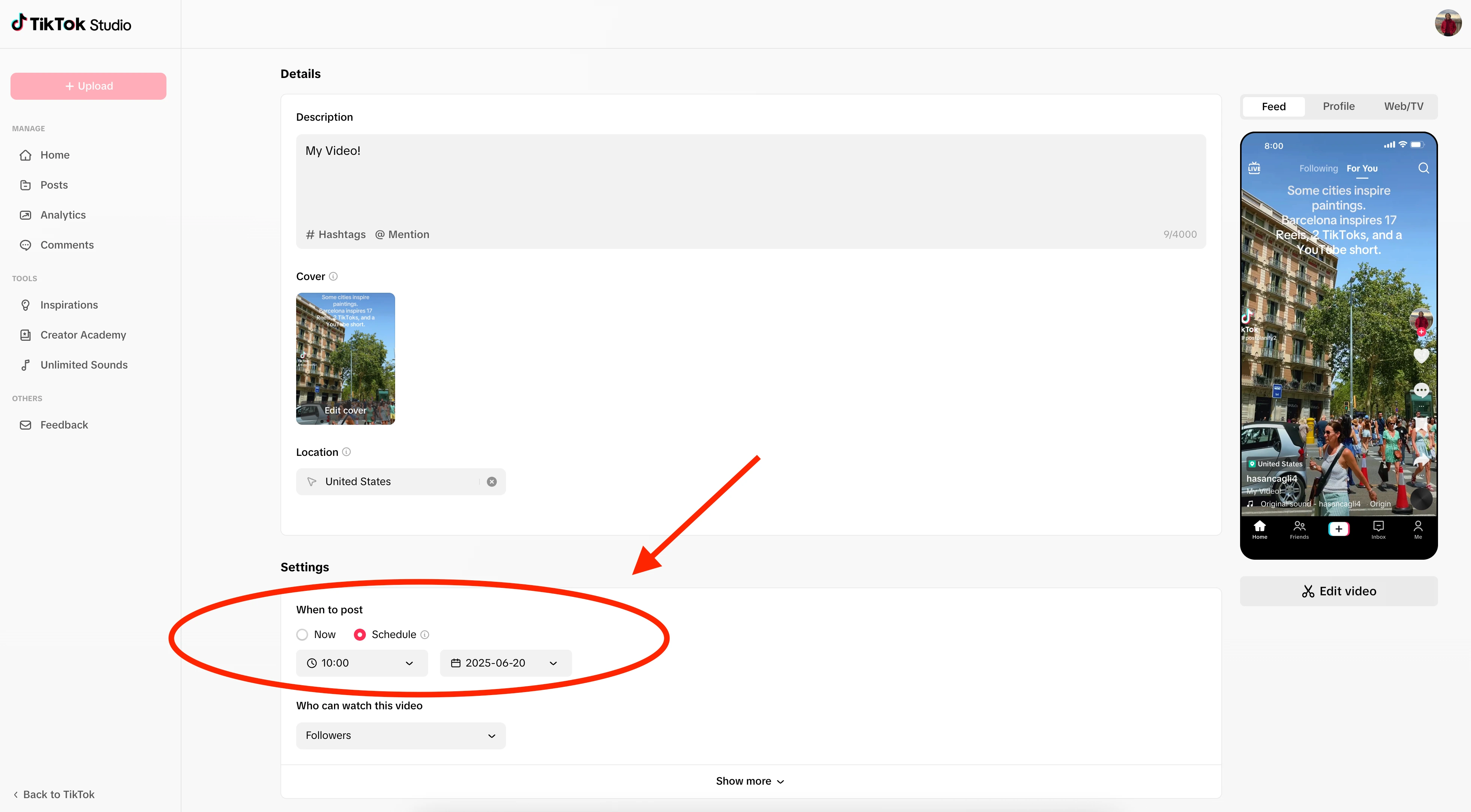Add a Mention to the description
Screen dimensions: 1471x812
click(x=402, y=234)
